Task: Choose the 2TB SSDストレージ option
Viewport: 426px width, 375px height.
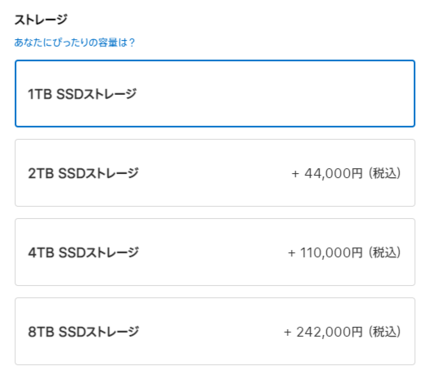Action: [215, 173]
